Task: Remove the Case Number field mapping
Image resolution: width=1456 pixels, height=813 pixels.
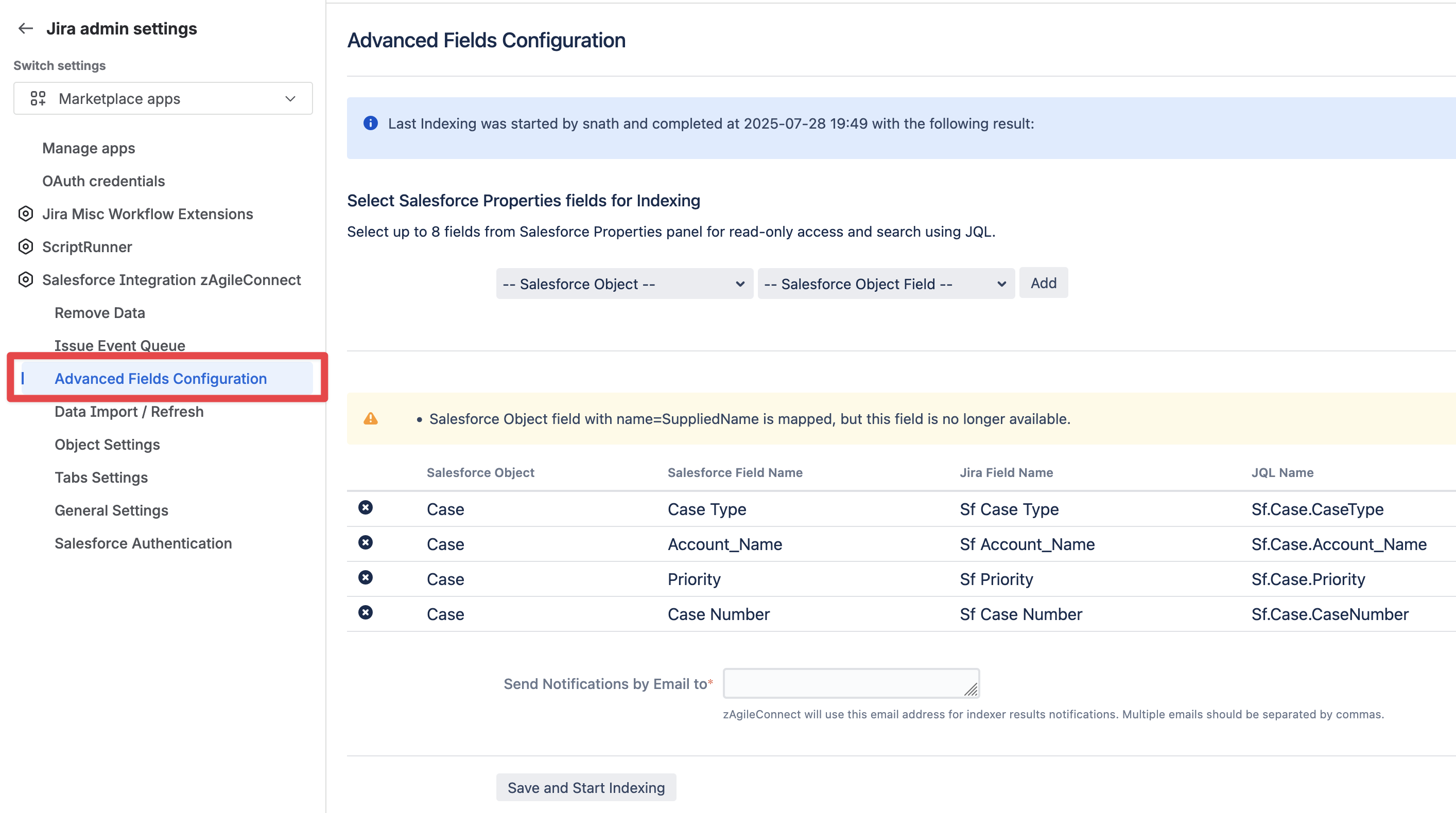Action: [366, 612]
